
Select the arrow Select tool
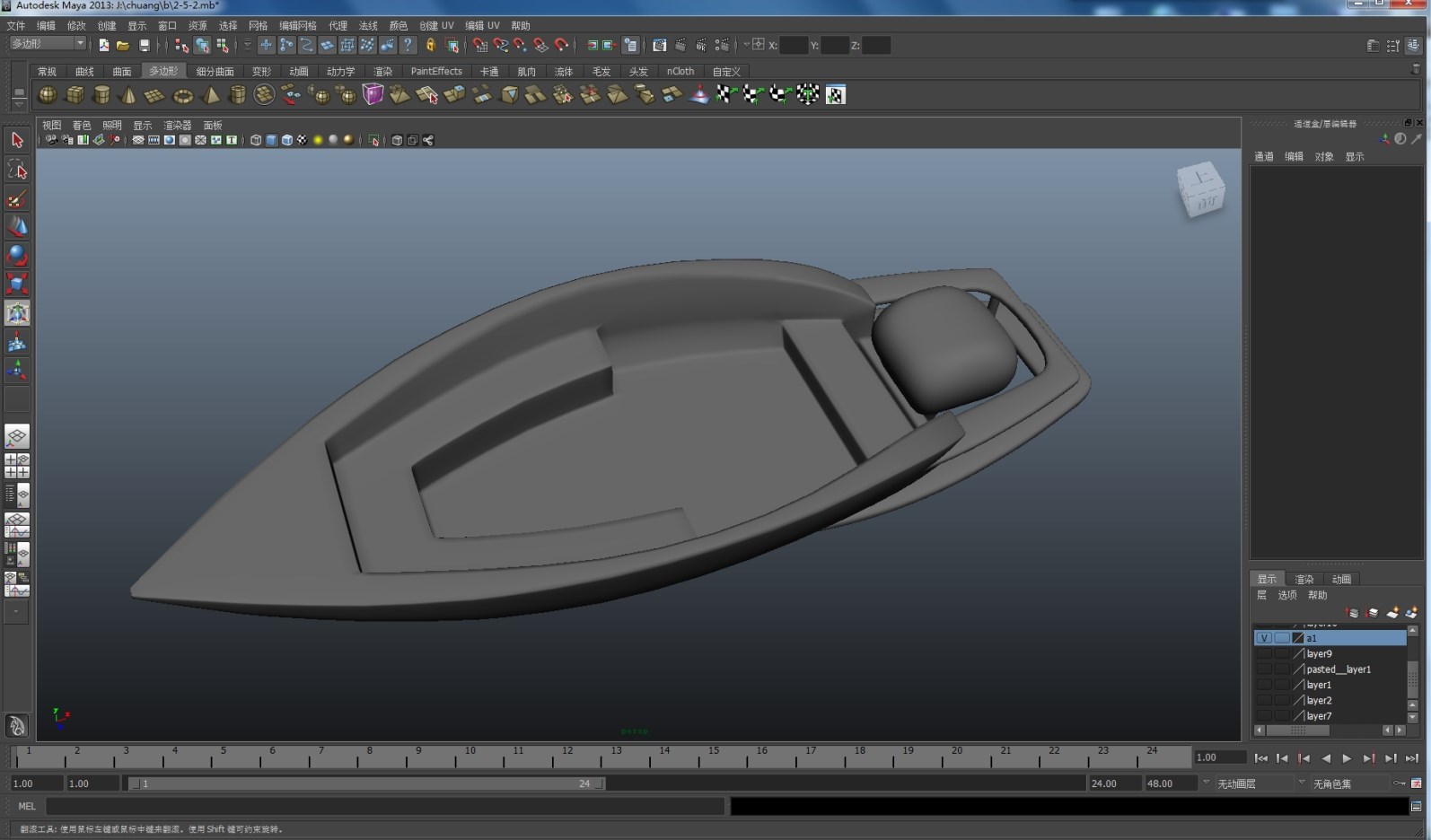click(17, 140)
